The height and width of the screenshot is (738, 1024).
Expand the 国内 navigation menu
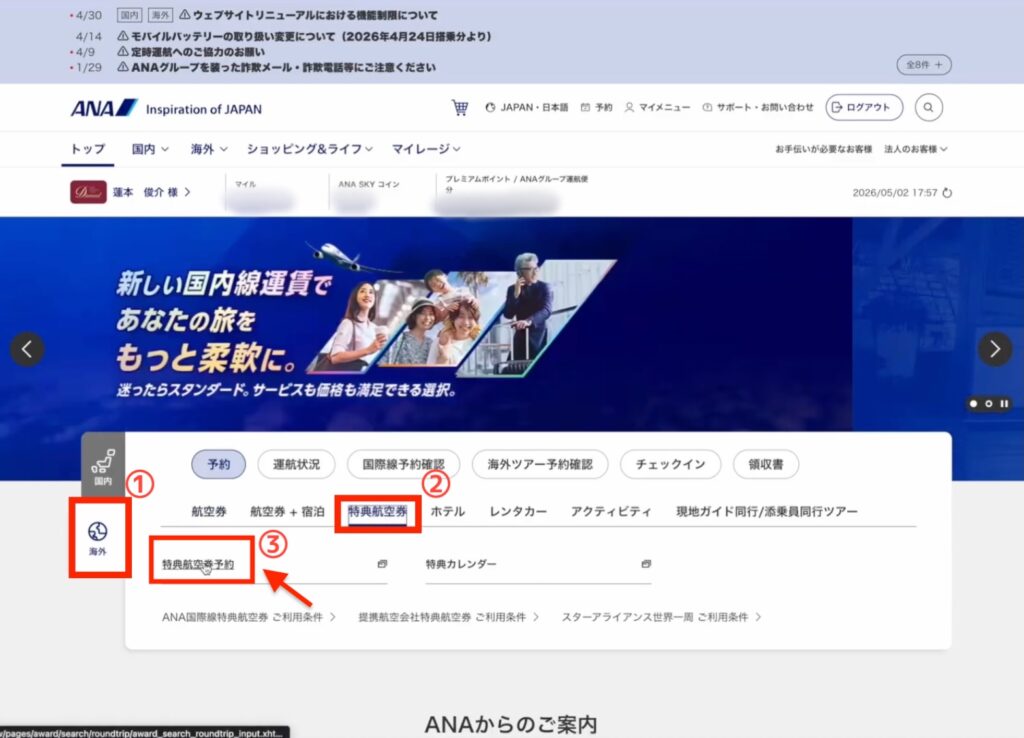click(150, 150)
